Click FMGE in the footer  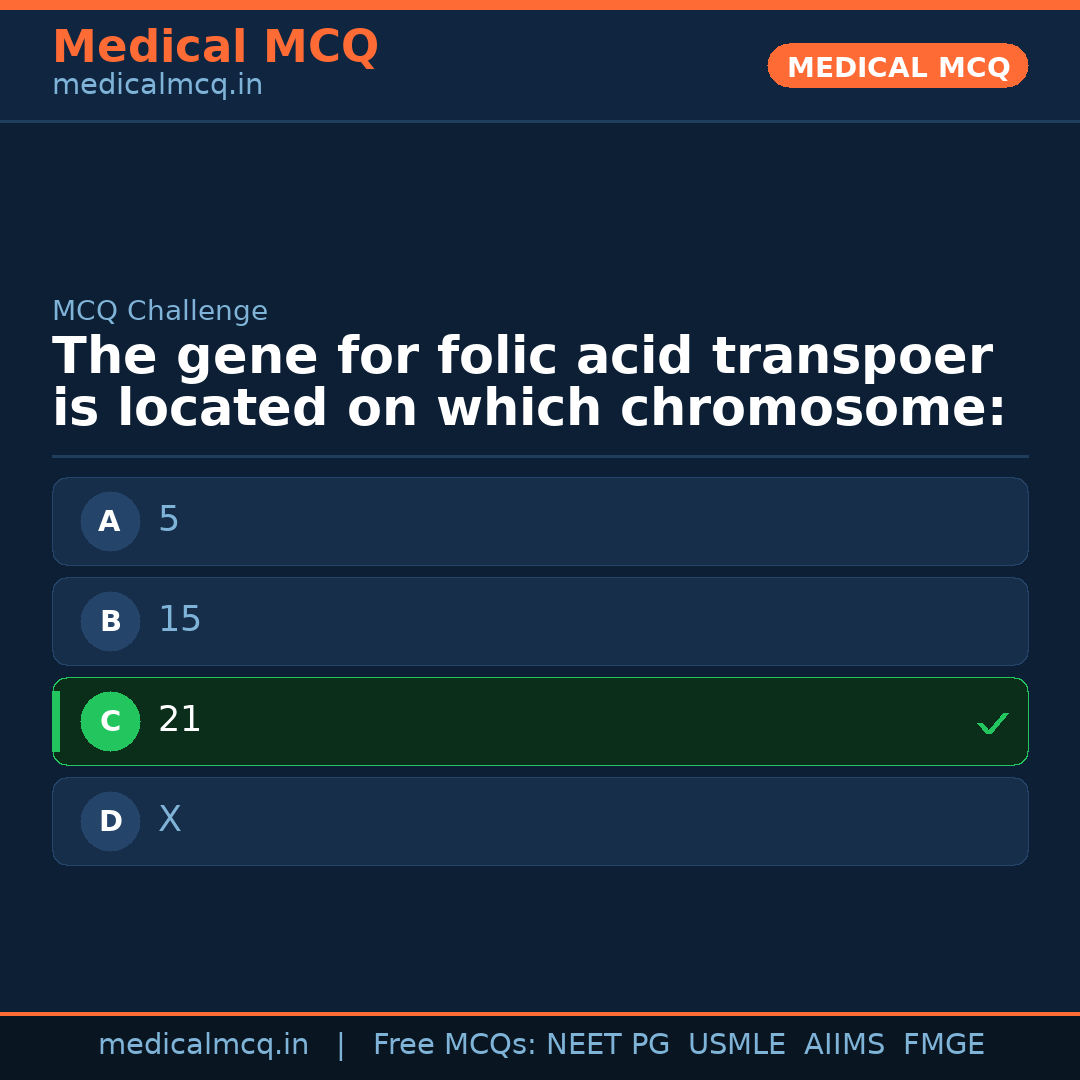(944, 1045)
